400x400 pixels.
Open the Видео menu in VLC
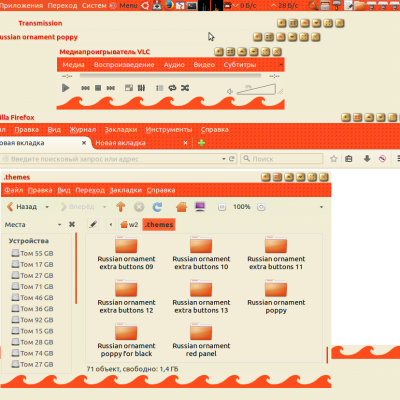pos(204,65)
